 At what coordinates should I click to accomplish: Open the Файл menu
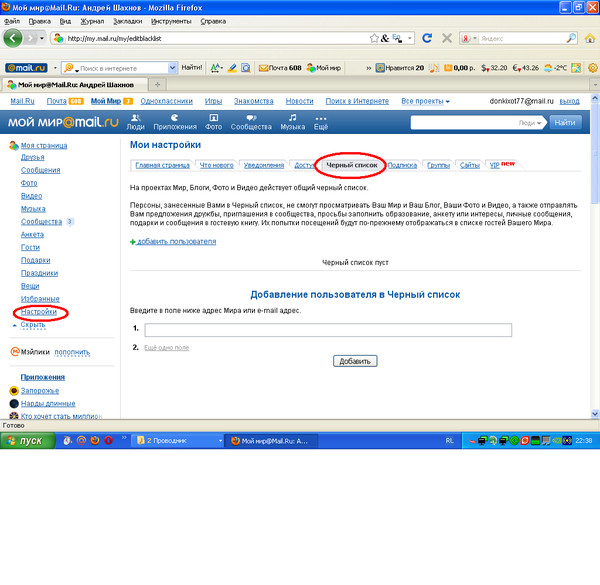click(12, 21)
